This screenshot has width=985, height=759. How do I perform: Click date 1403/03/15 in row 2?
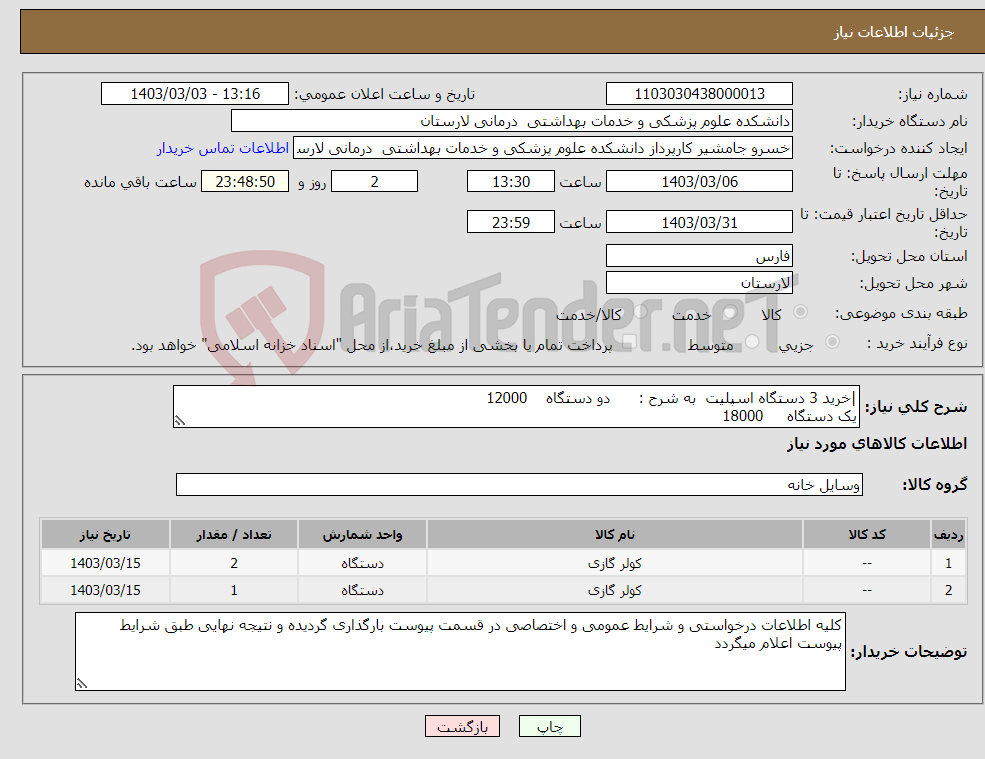pyautogui.click(x=106, y=591)
